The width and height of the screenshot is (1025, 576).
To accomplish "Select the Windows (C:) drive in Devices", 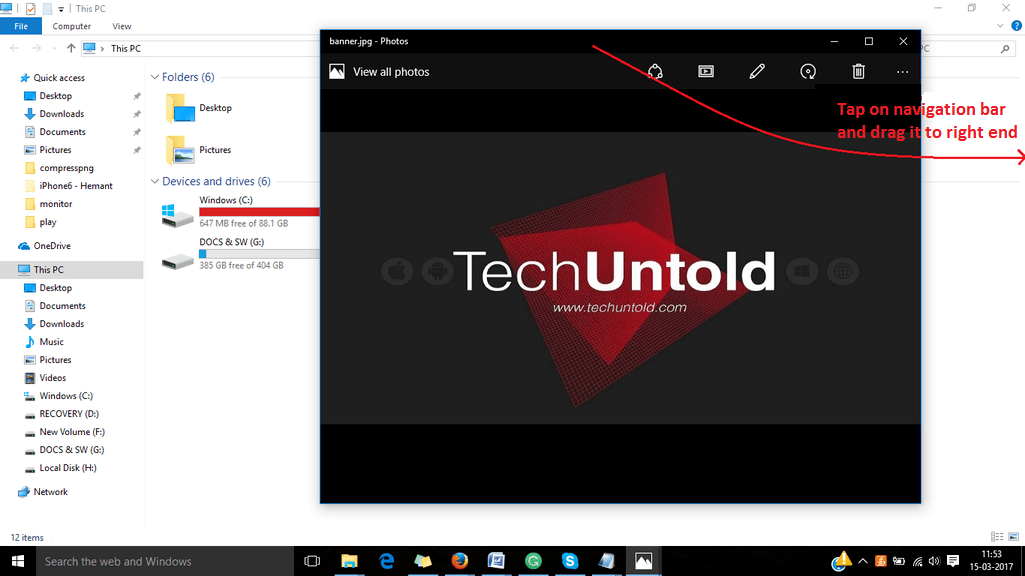I will (x=240, y=212).
